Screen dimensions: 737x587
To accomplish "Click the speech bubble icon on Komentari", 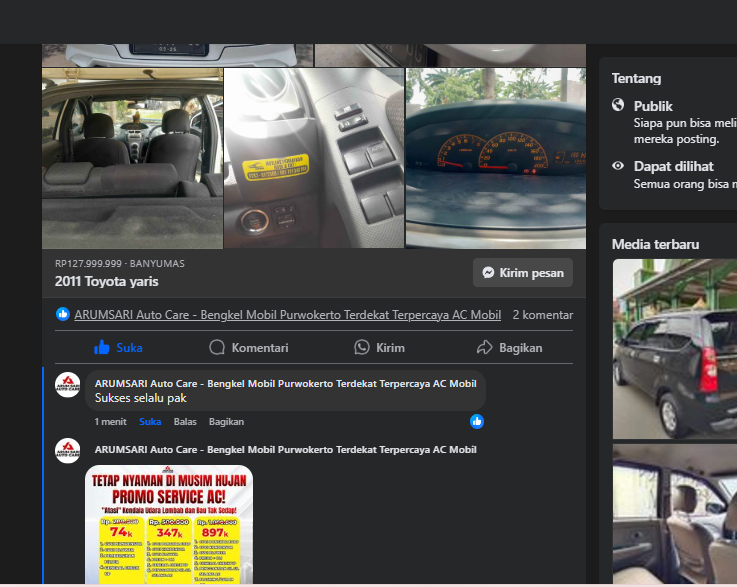I will (x=217, y=347).
